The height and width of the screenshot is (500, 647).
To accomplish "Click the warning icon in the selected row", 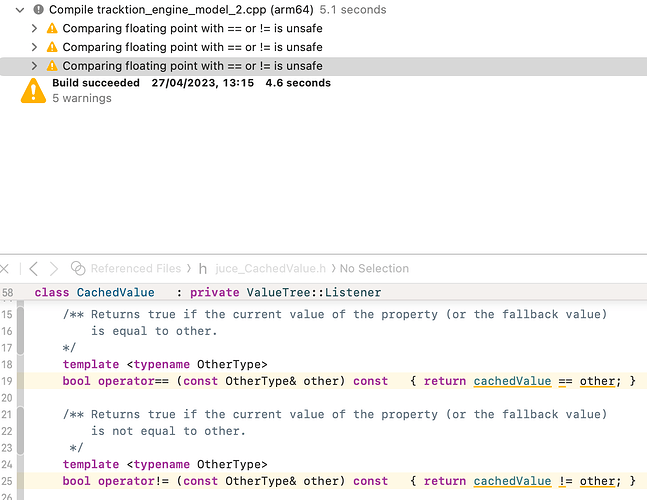I will click(x=52, y=66).
